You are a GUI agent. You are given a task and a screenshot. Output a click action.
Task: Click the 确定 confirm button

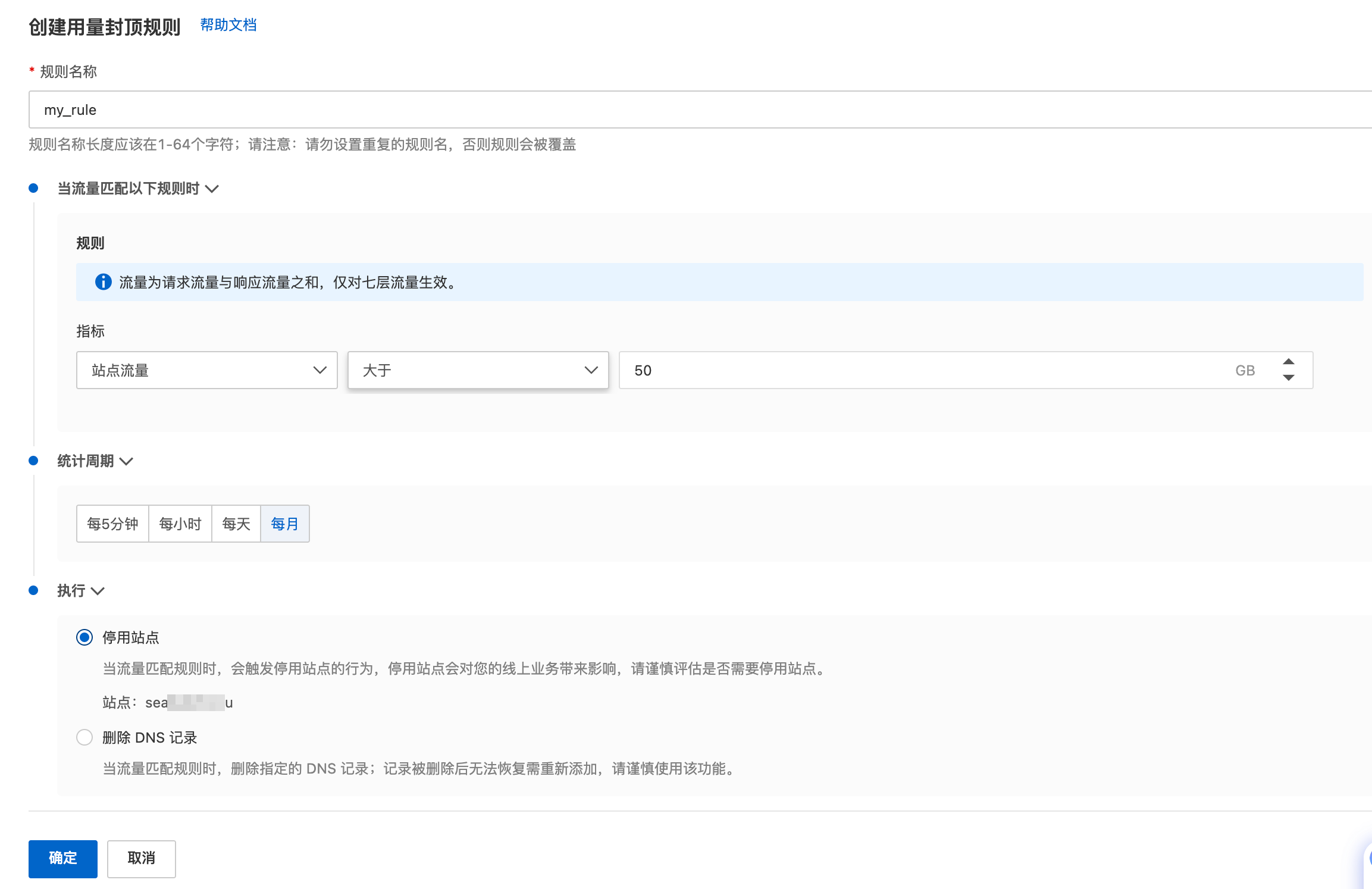62,859
